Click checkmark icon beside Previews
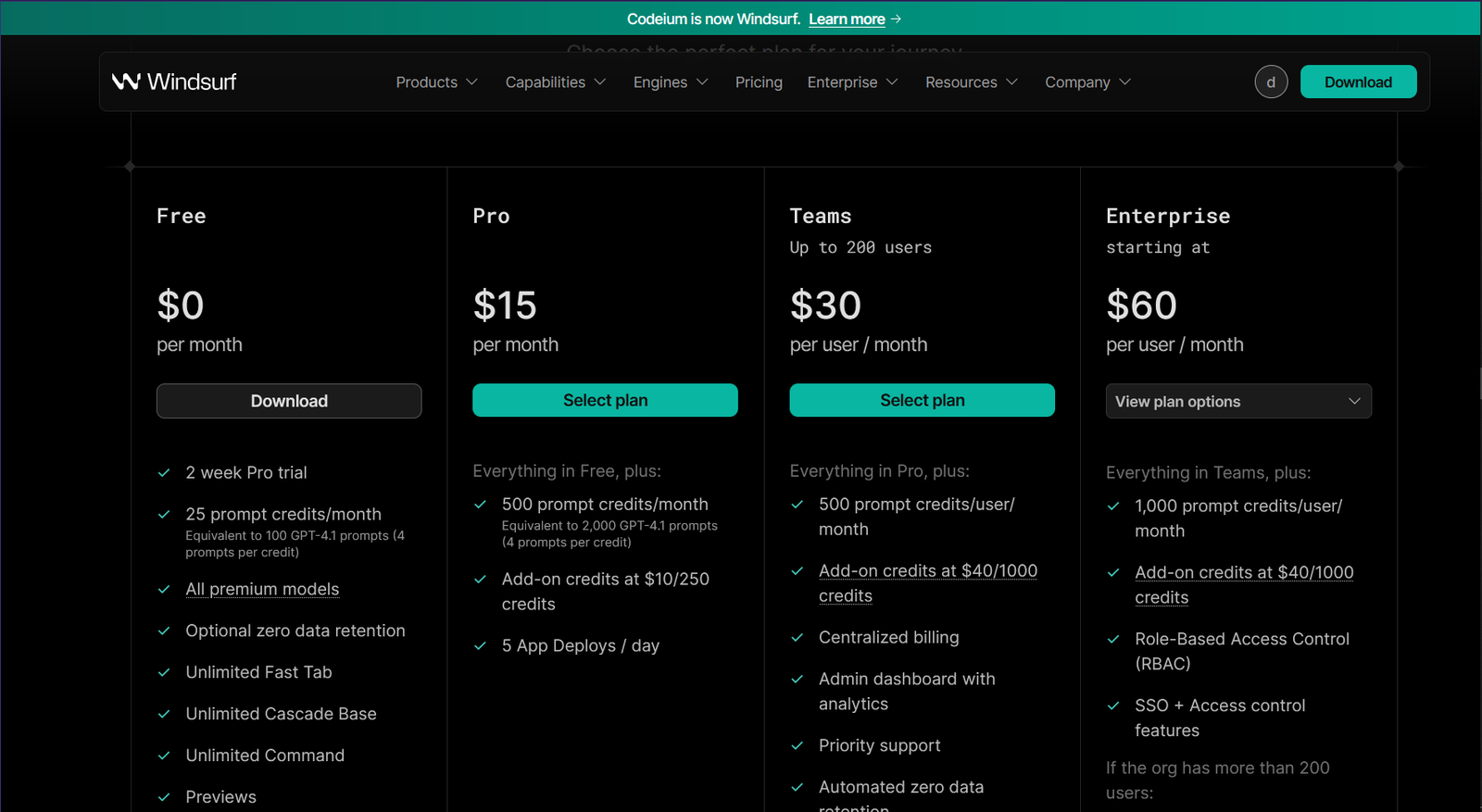This screenshot has width=1482, height=812. (164, 798)
